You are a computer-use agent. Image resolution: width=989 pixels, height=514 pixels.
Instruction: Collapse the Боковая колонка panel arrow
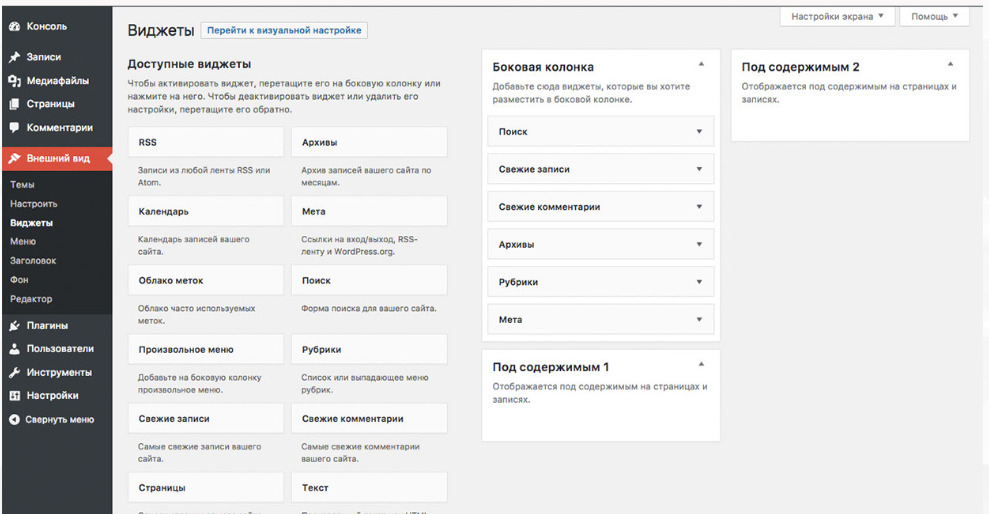pos(701,64)
